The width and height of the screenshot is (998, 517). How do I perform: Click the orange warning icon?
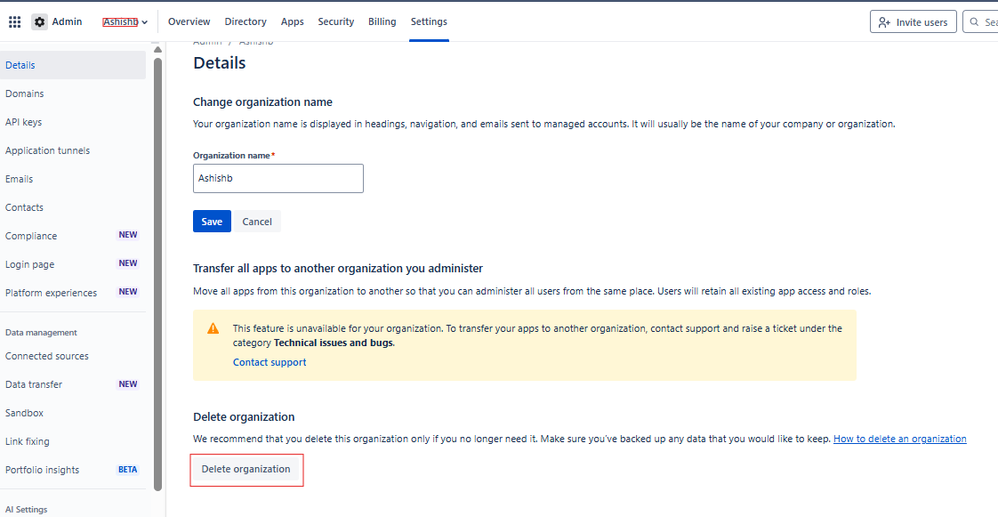pos(213,329)
